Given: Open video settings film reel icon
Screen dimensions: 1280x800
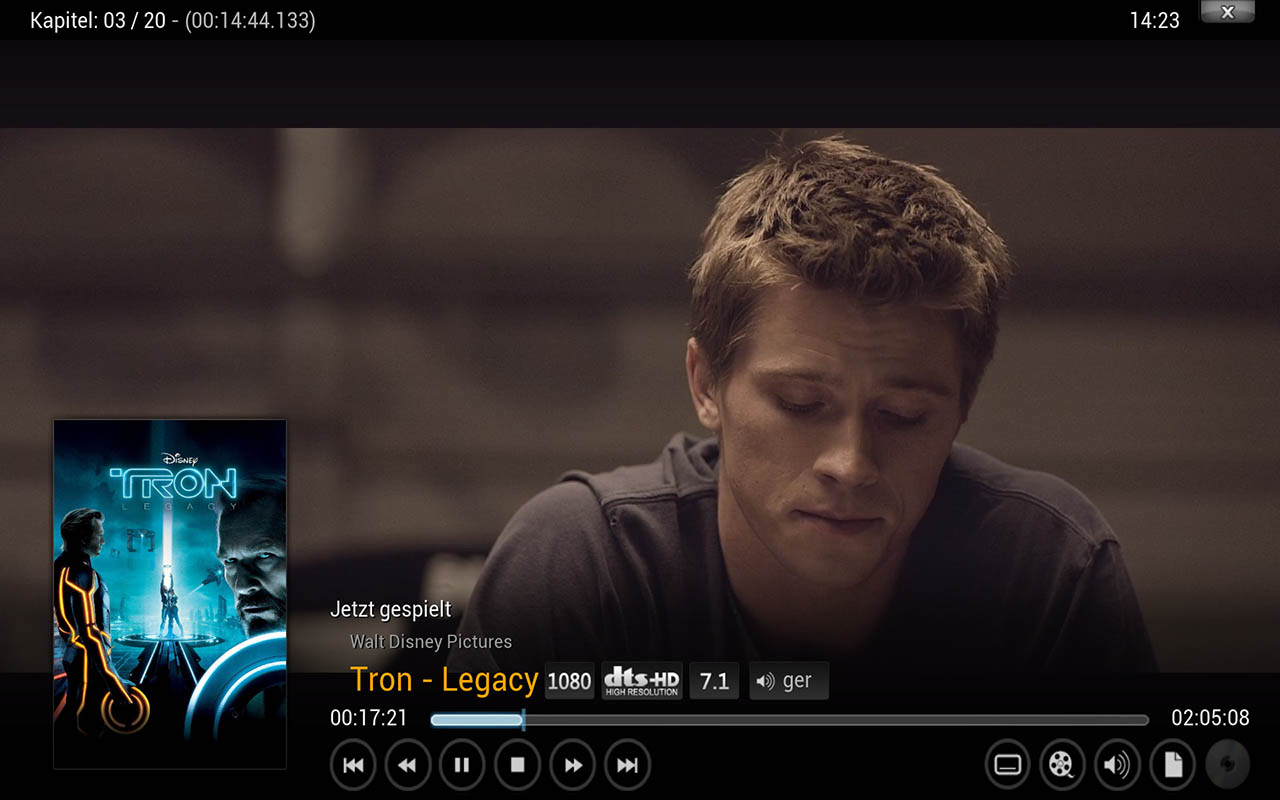Looking at the screenshot, I should [1063, 765].
